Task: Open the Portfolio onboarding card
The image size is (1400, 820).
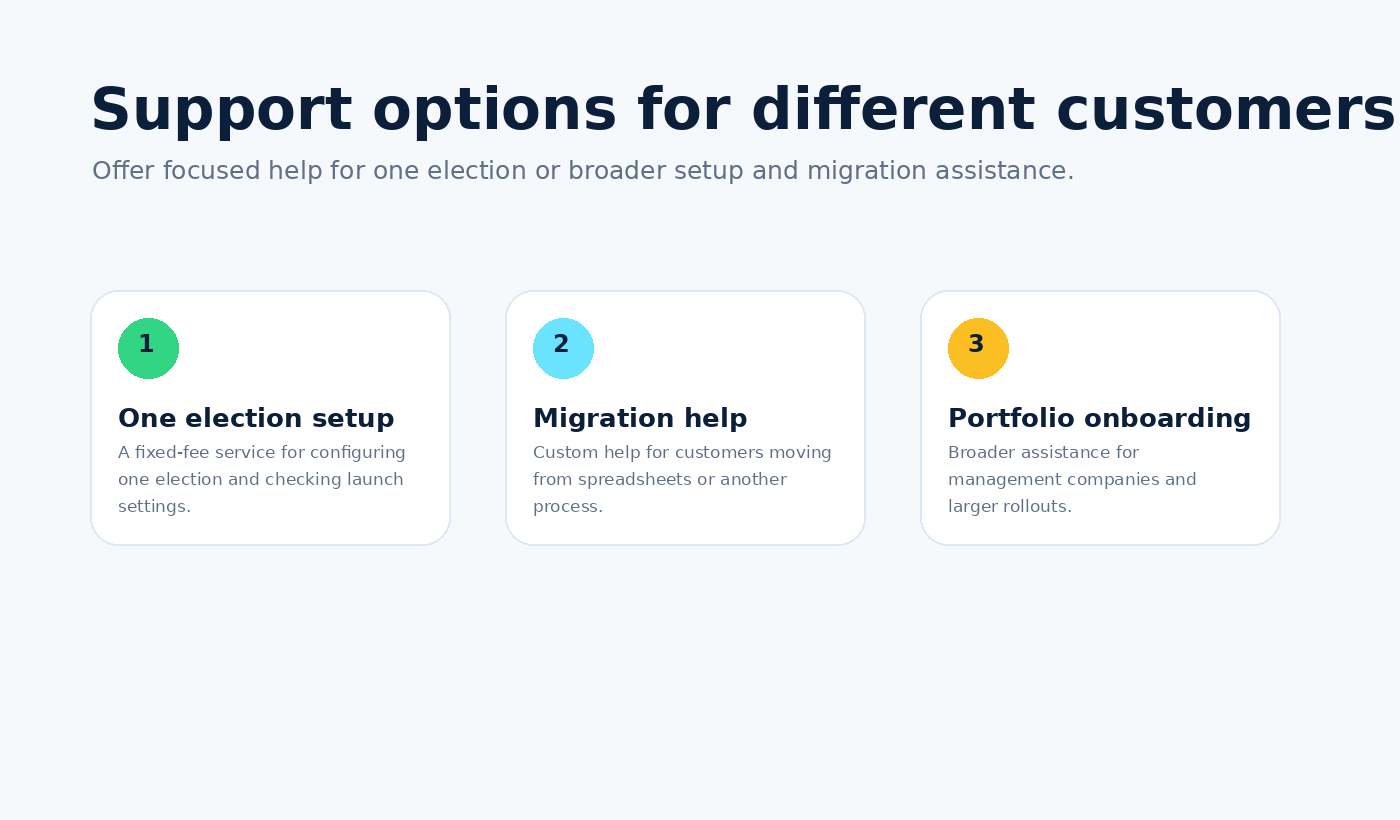Action: [1100, 418]
